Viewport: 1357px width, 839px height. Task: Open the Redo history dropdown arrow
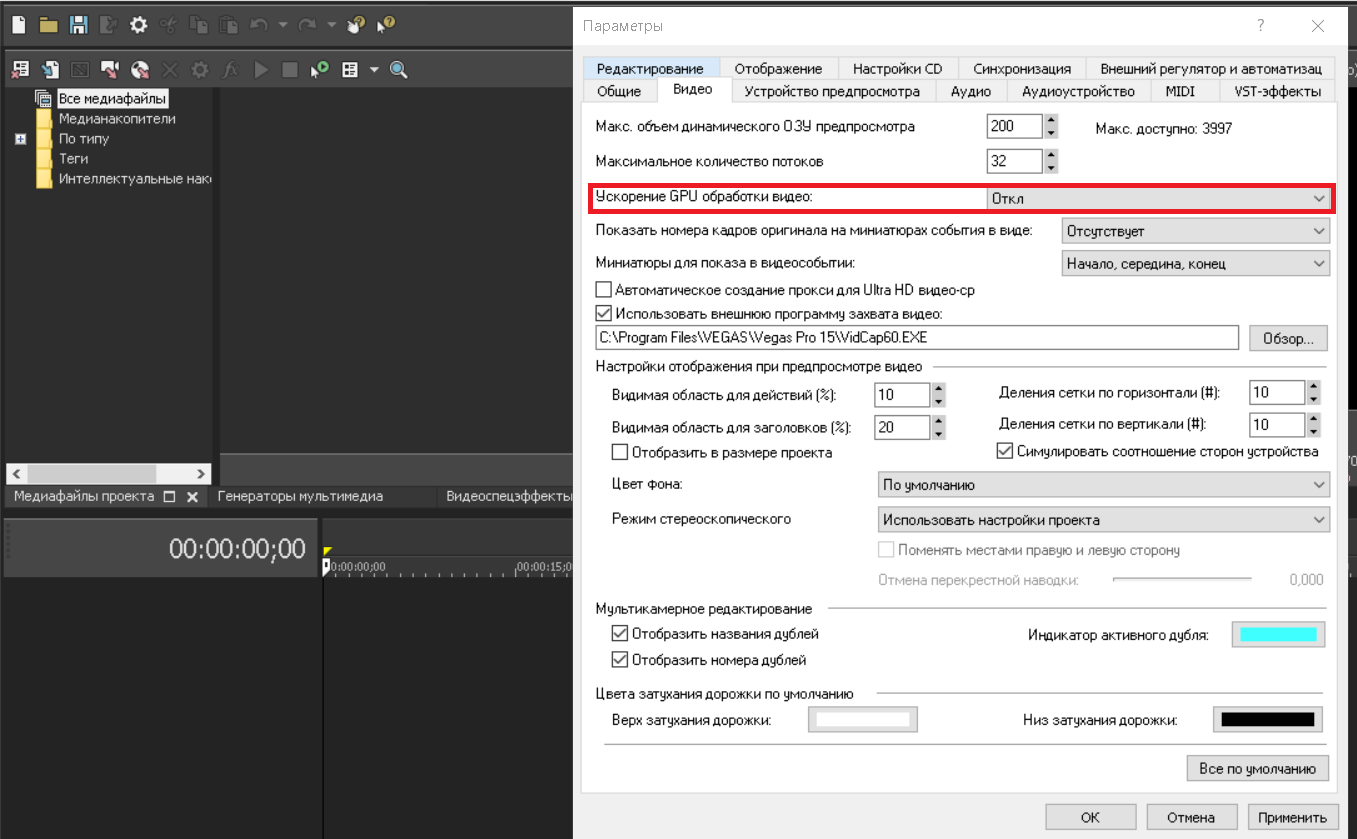click(332, 24)
